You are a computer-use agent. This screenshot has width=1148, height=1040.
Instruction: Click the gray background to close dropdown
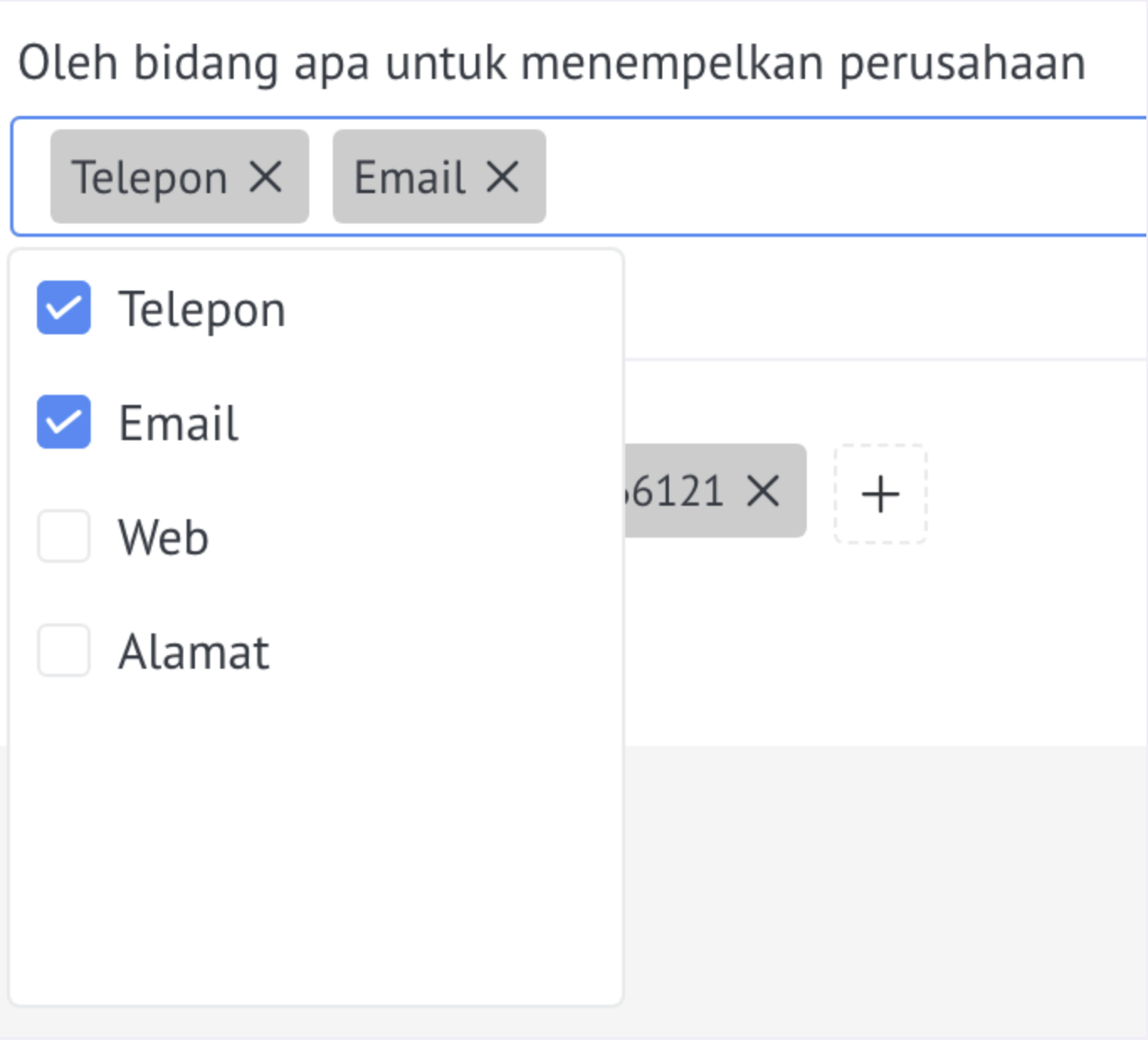tap(882, 890)
